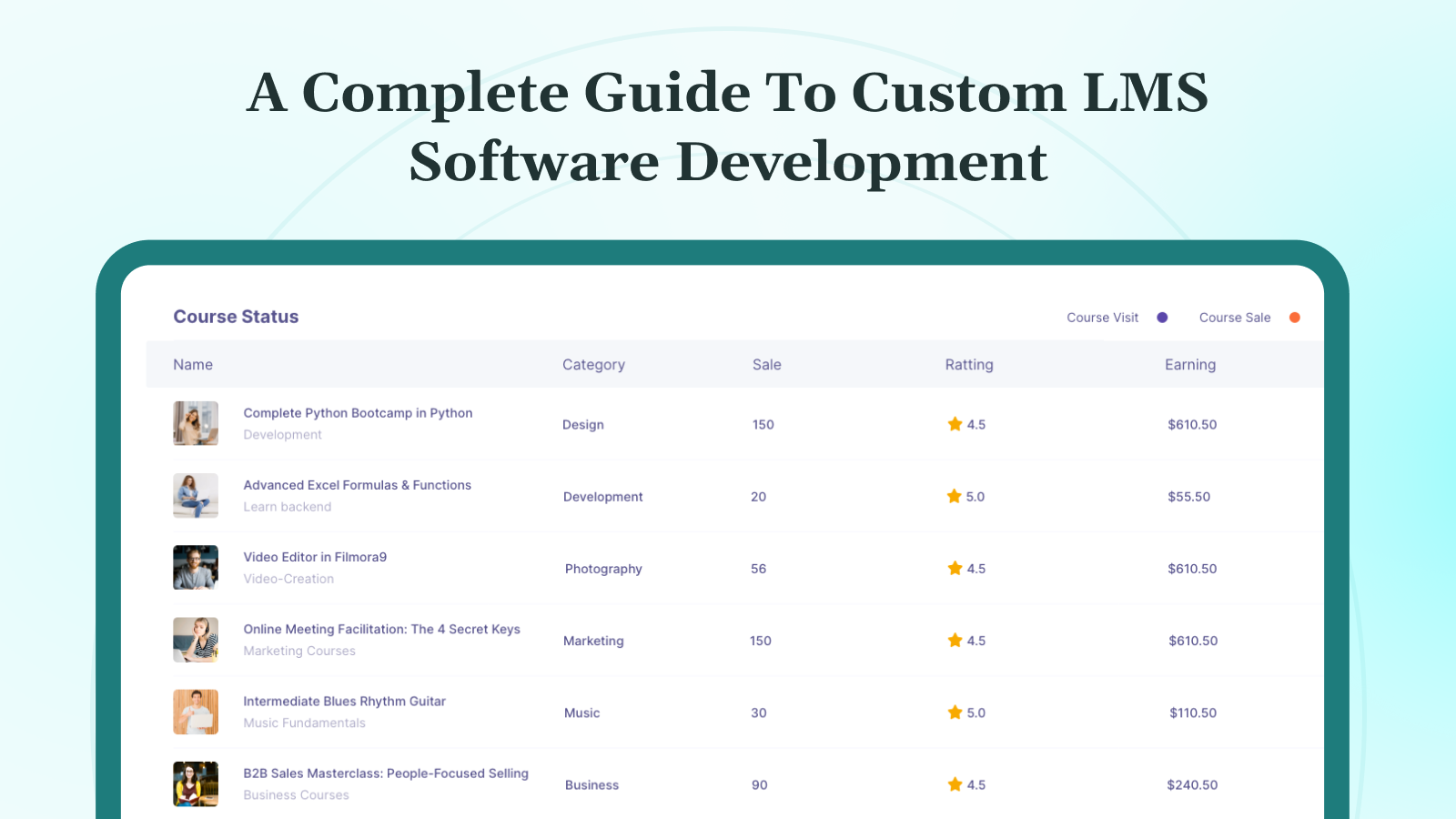Open the Online Meeting Facilitation course thumbnail
The image size is (1456, 819).
pyautogui.click(x=196, y=640)
